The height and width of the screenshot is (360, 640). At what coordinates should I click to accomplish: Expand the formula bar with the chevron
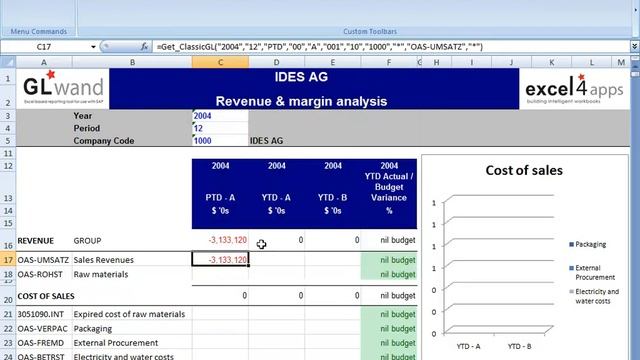(x=635, y=47)
